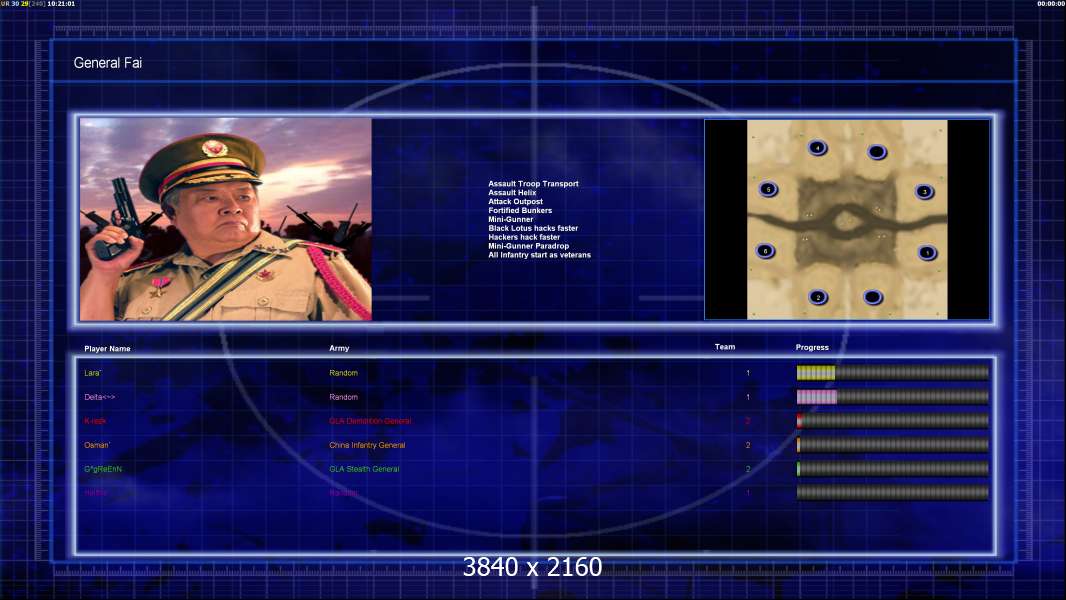
Task: Click team number 1 in Lara's row
Action: (x=748, y=373)
